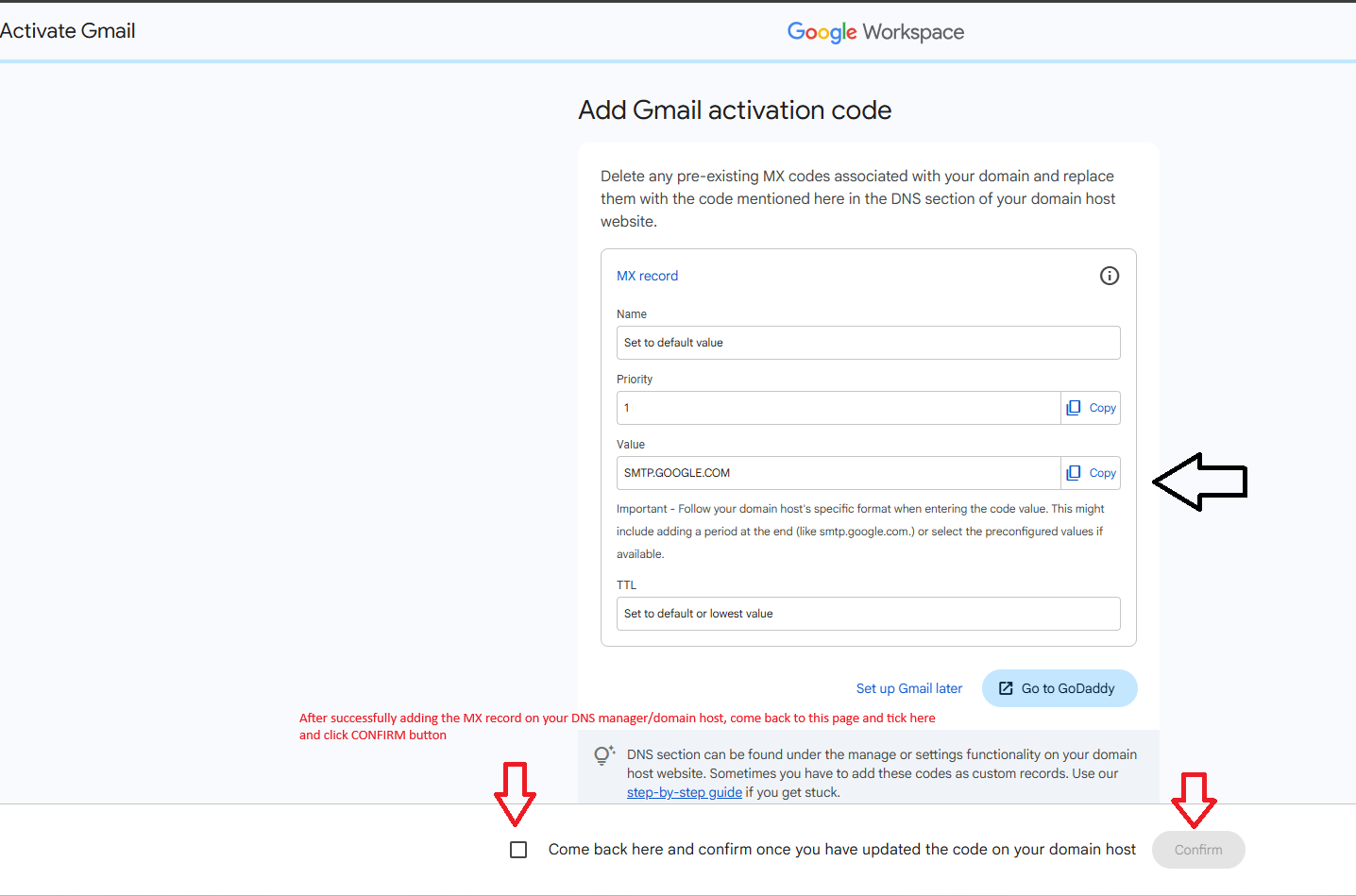This screenshot has width=1356, height=896.
Task: Open the step-by-step guide link
Action: coord(684,792)
